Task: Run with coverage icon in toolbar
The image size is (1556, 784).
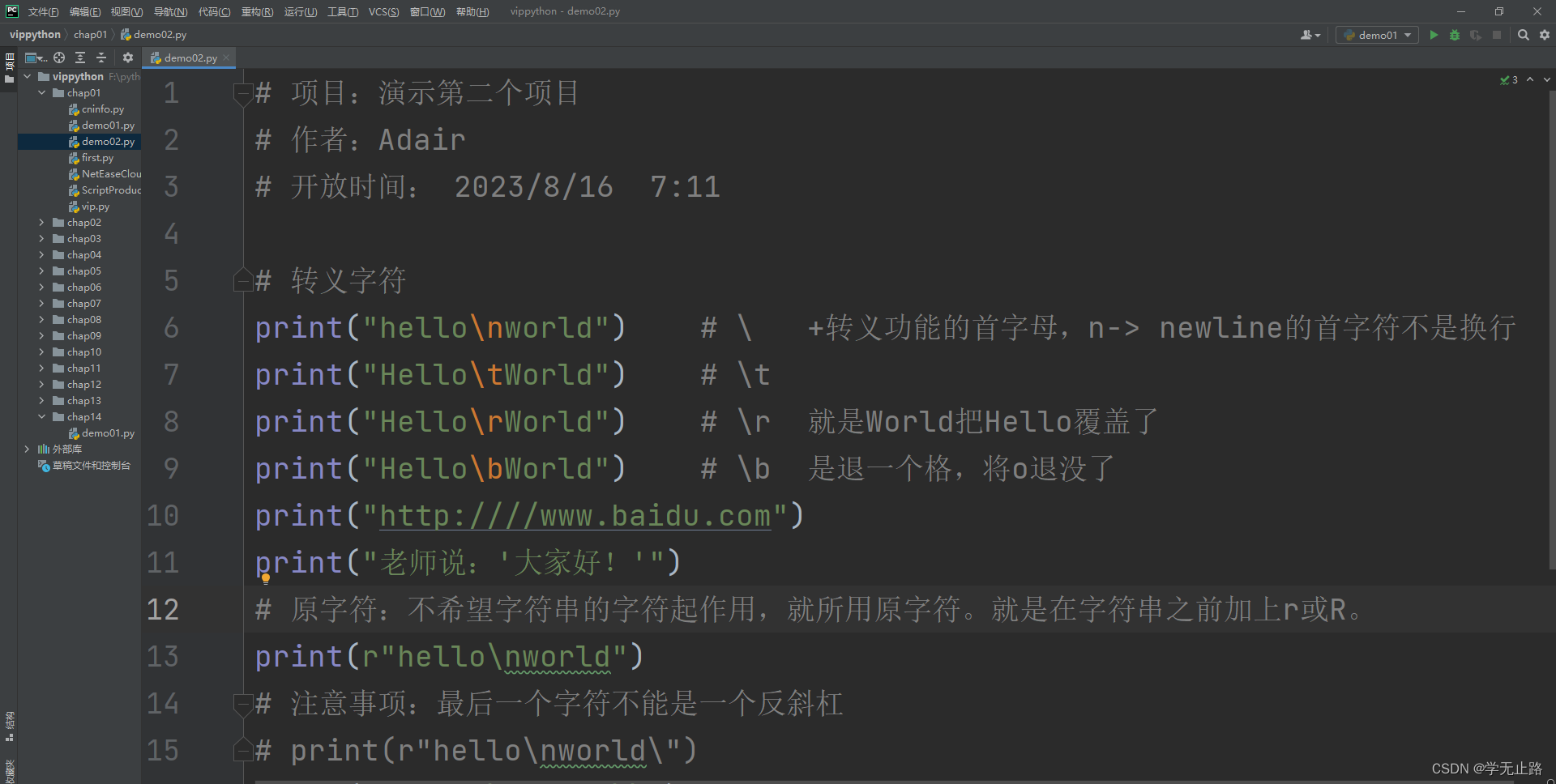Action: coord(1476,35)
